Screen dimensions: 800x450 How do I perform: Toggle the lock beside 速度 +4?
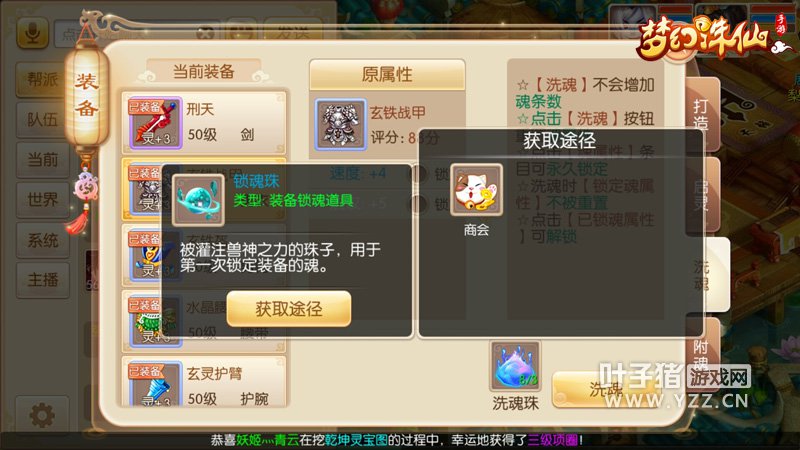419,174
